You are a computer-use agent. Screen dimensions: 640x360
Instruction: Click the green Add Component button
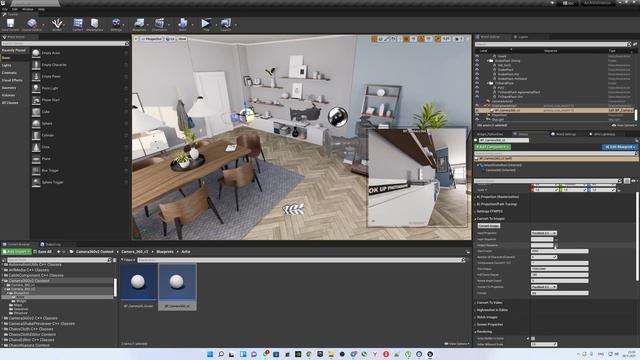click(x=492, y=147)
